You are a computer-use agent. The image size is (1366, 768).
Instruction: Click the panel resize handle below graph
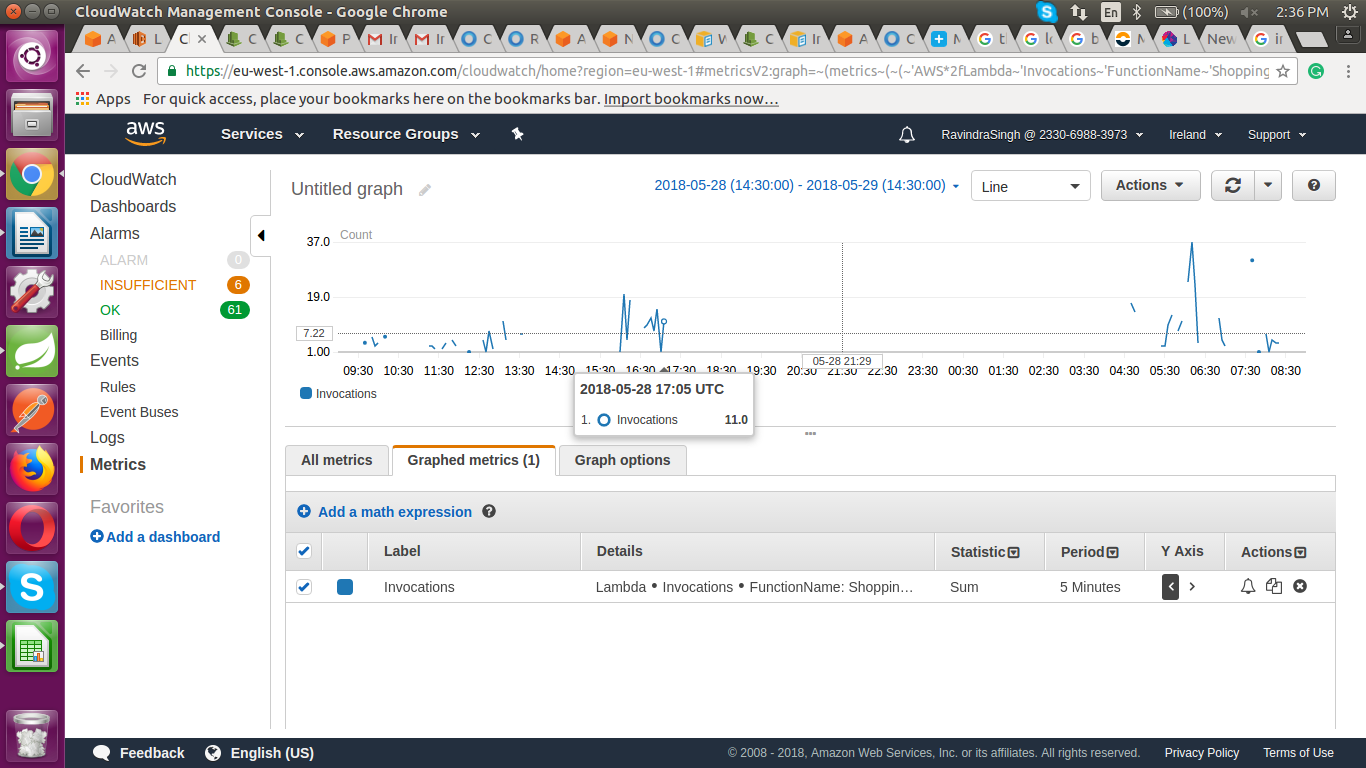[810, 433]
